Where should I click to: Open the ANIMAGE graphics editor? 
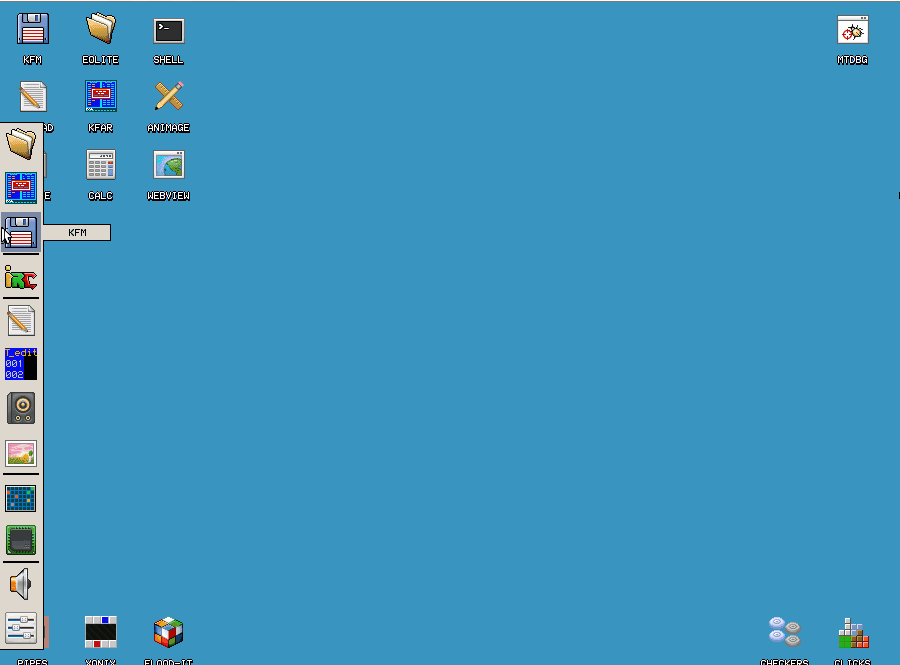(x=168, y=97)
